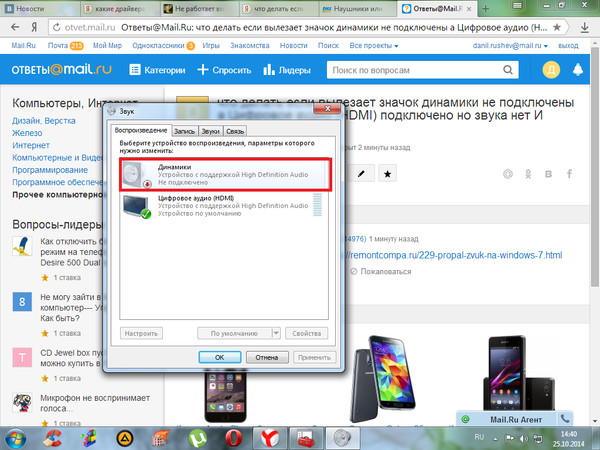Launch CCleaner from taskbar
This screenshot has height=450, width=600.
[52, 439]
